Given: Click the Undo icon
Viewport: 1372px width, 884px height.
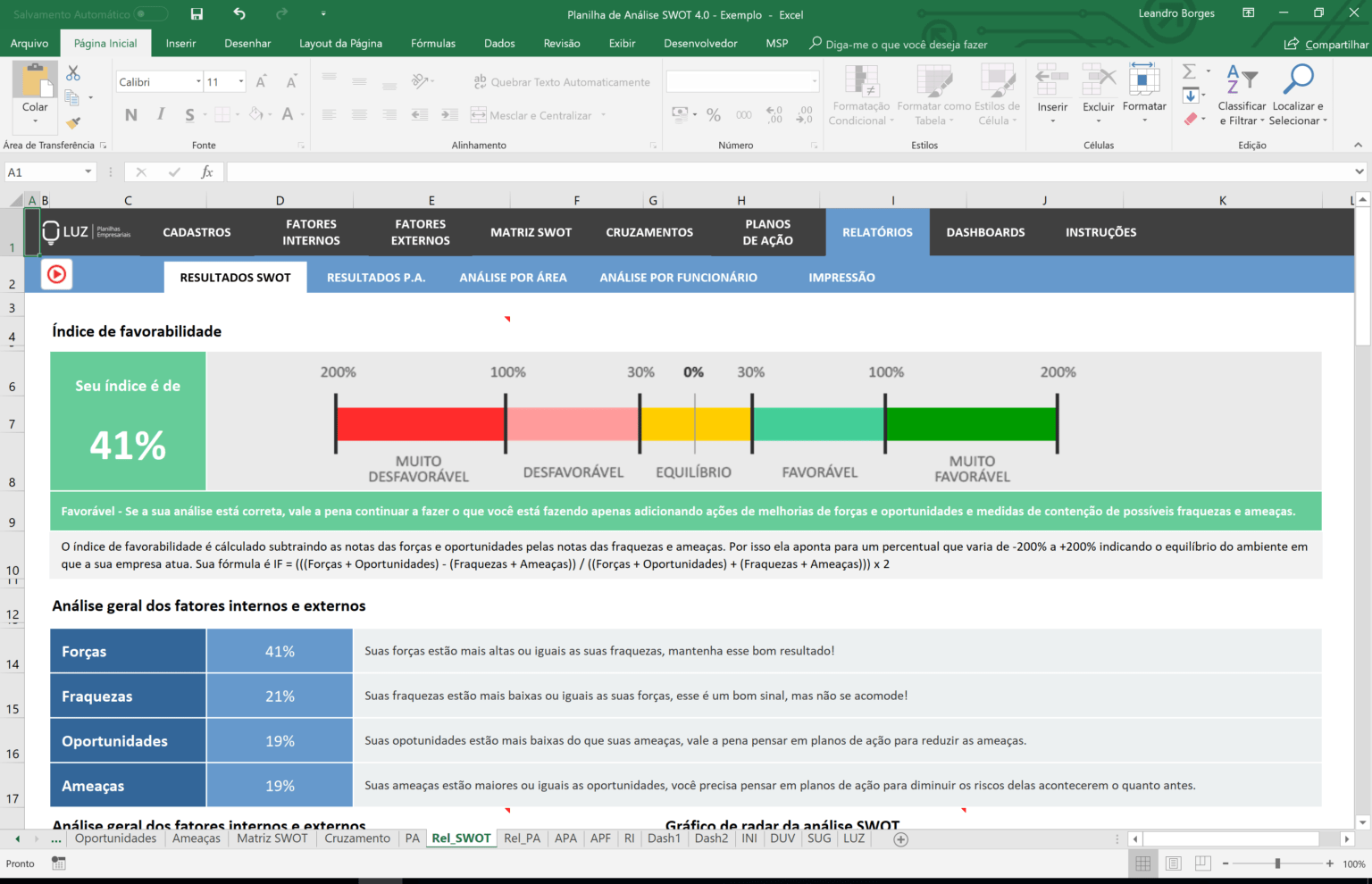Looking at the screenshot, I should click(x=238, y=13).
